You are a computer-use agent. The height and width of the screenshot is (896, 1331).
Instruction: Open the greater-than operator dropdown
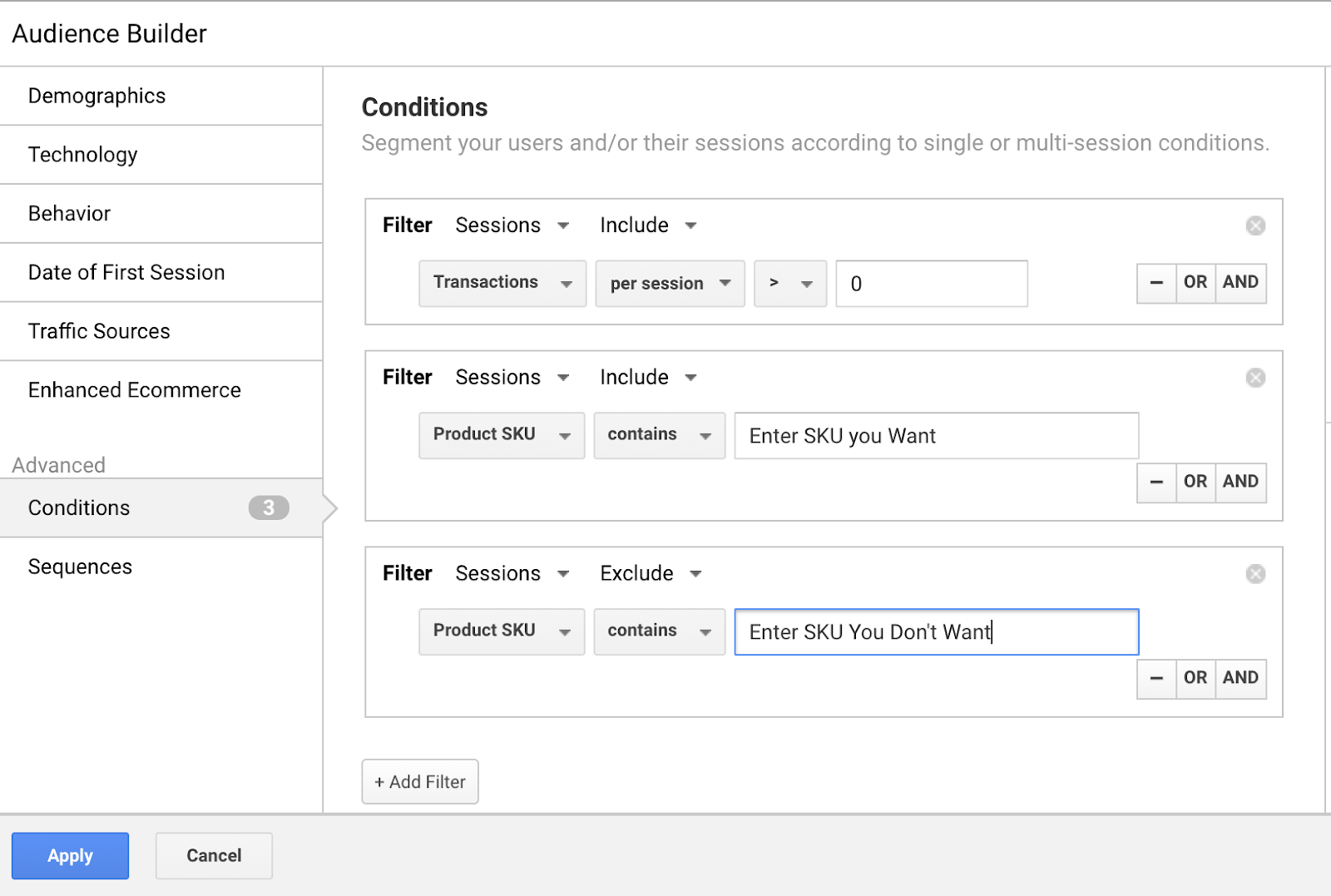(790, 284)
